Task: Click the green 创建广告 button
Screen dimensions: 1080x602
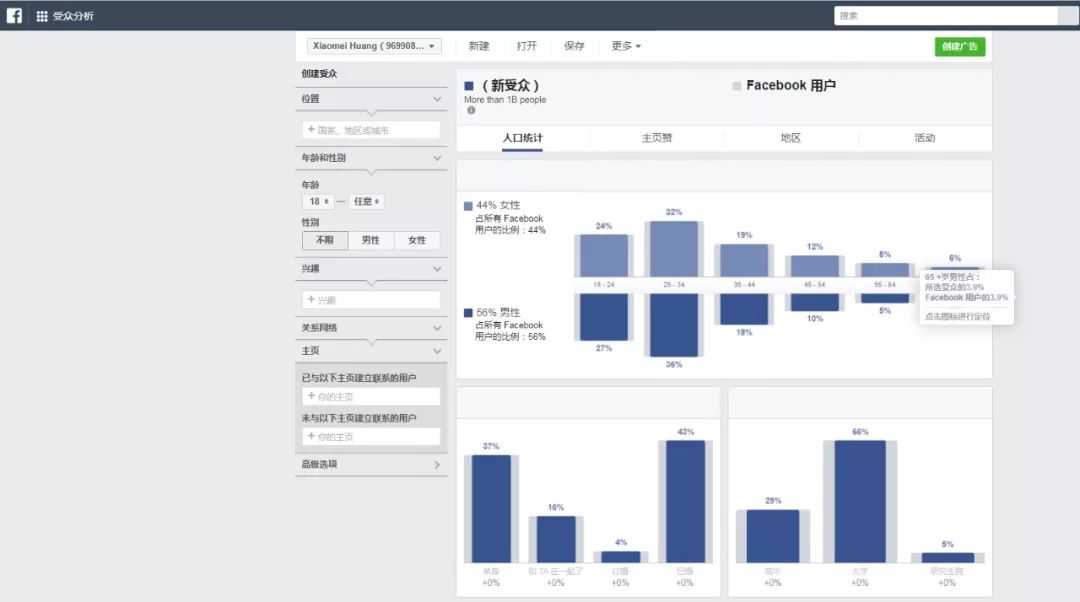Action: pos(959,46)
